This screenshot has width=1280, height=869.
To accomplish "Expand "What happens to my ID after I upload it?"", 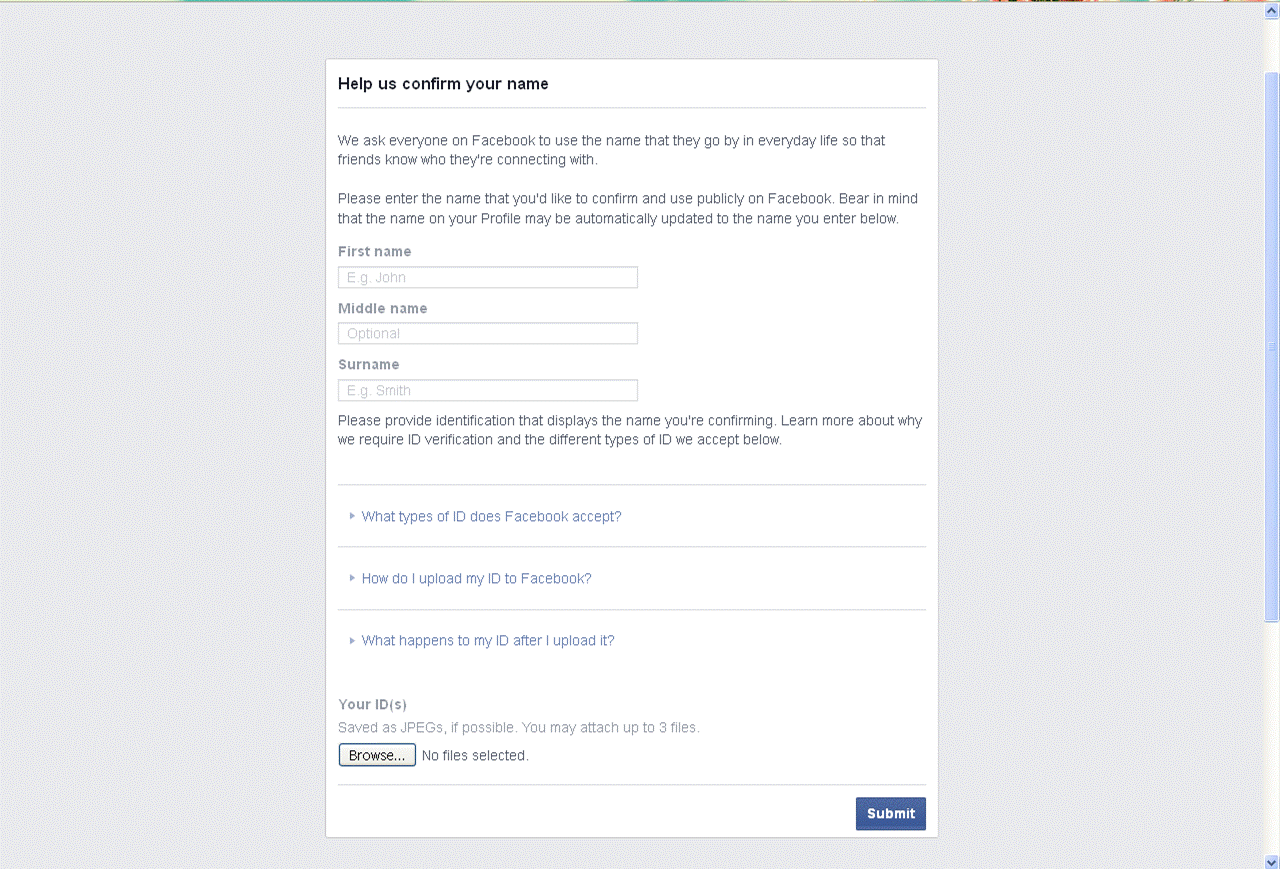I will (x=488, y=640).
